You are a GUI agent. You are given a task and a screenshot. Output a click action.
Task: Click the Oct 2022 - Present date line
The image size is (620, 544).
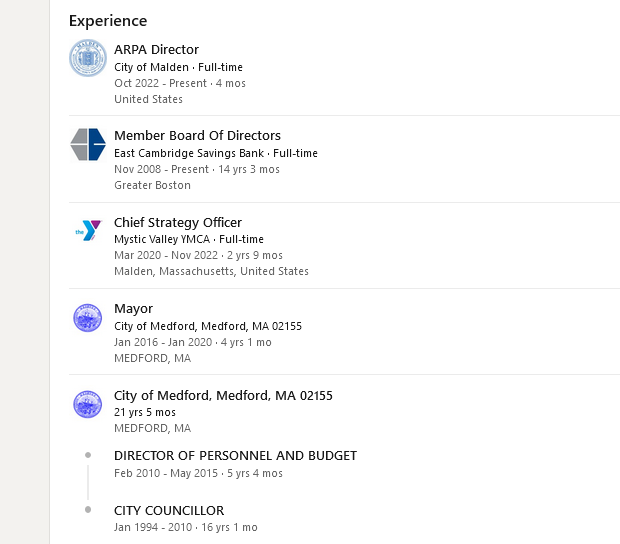pyautogui.click(x=179, y=83)
